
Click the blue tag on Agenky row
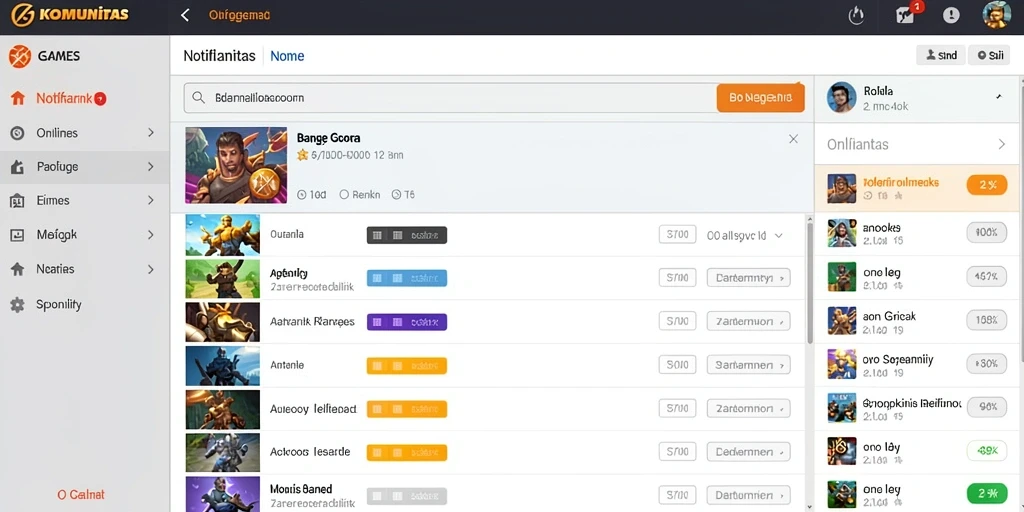click(x=407, y=278)
